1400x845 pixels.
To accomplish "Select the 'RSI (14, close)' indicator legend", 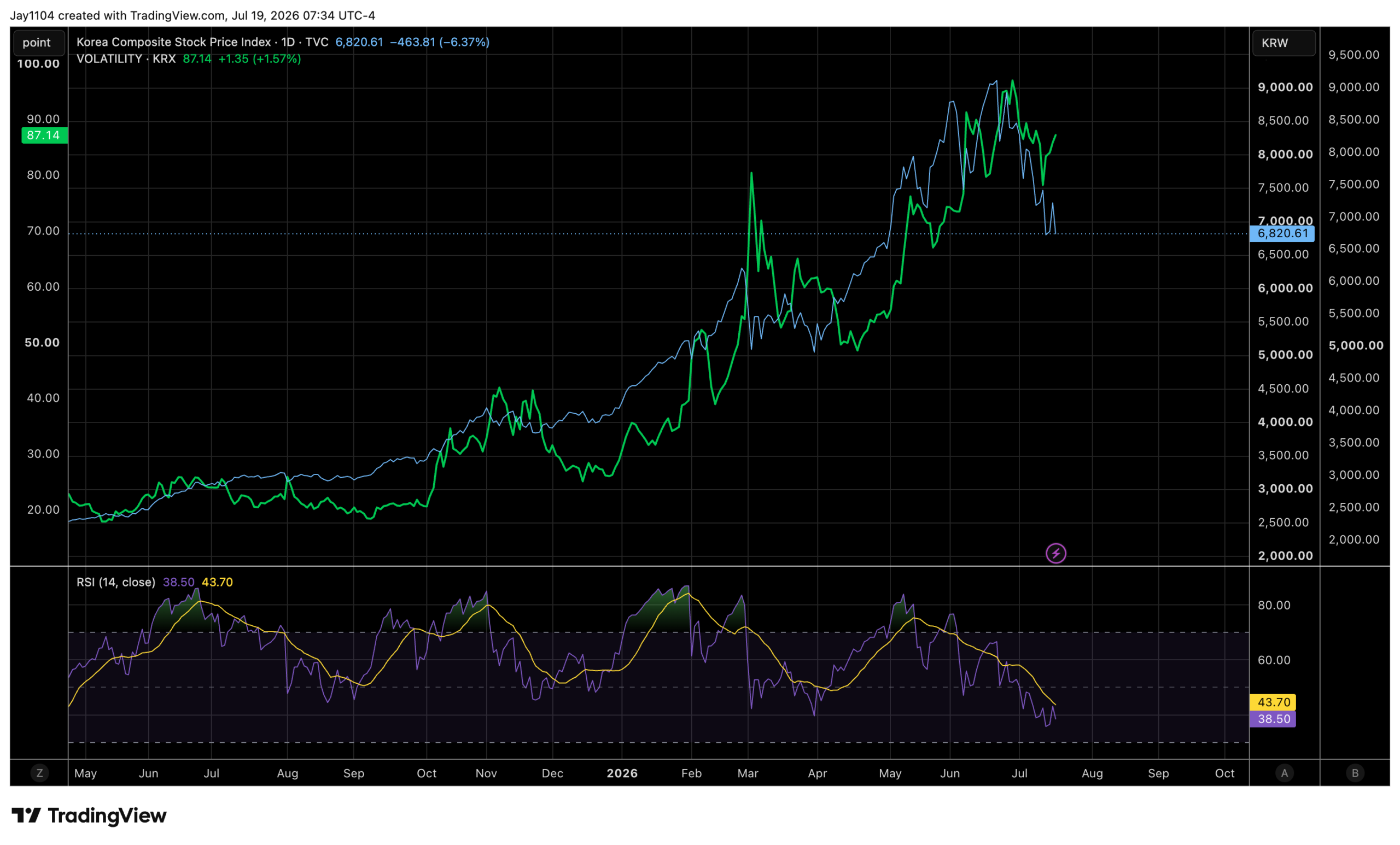I will pos(116,582).
